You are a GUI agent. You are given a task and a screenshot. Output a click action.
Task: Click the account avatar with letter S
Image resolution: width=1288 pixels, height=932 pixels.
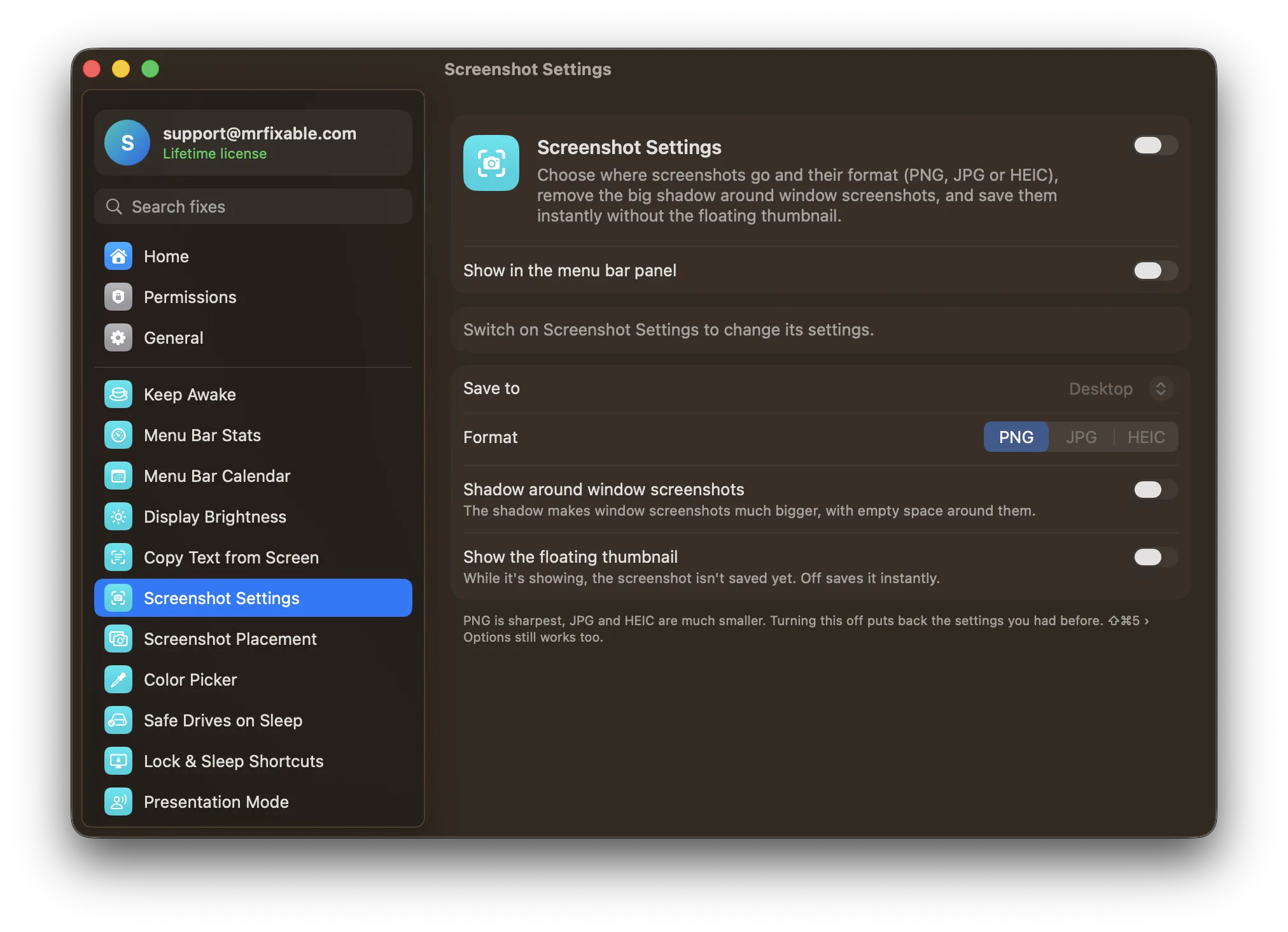coord(127,143)
